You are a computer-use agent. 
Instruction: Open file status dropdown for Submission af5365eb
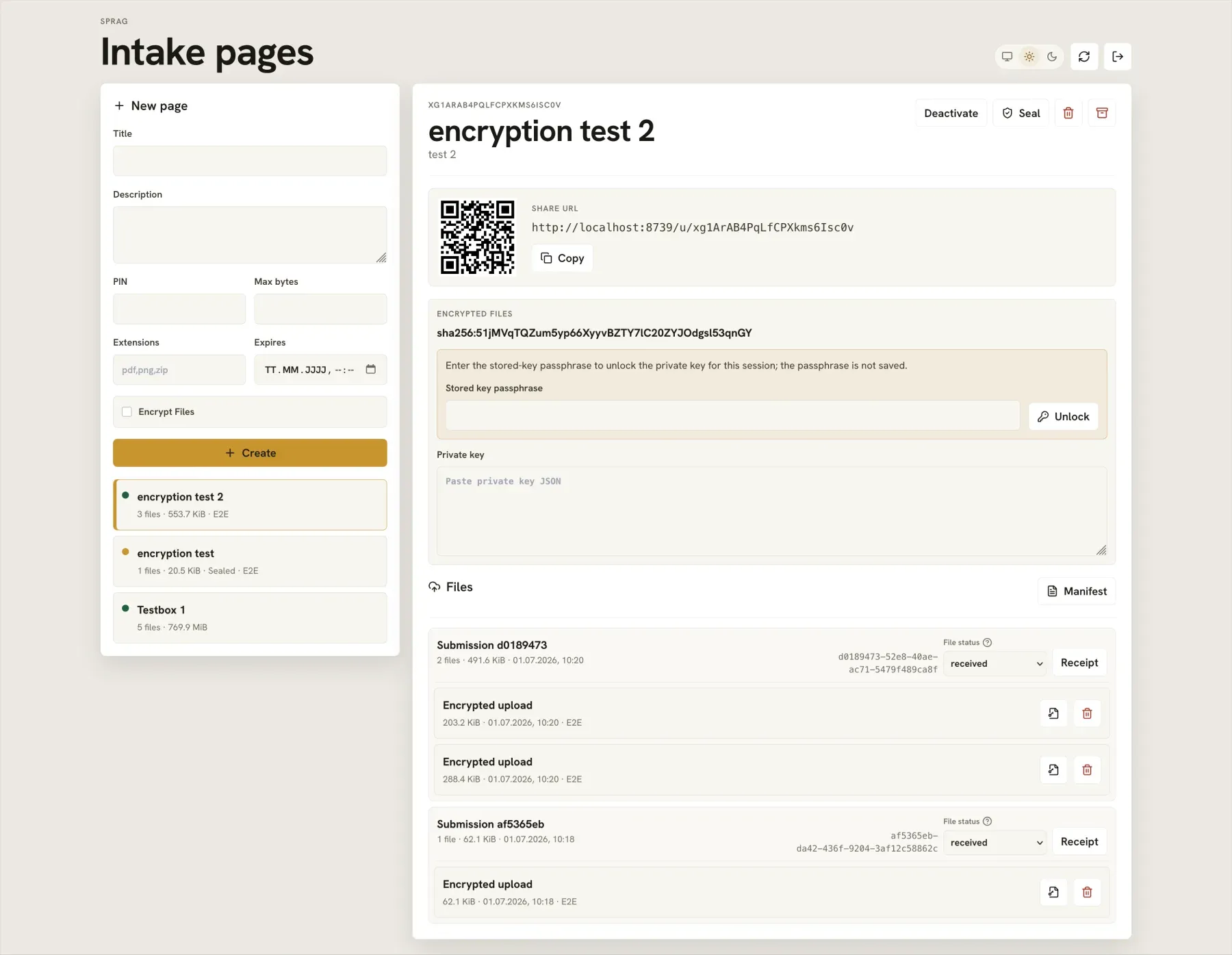point(994,843)
